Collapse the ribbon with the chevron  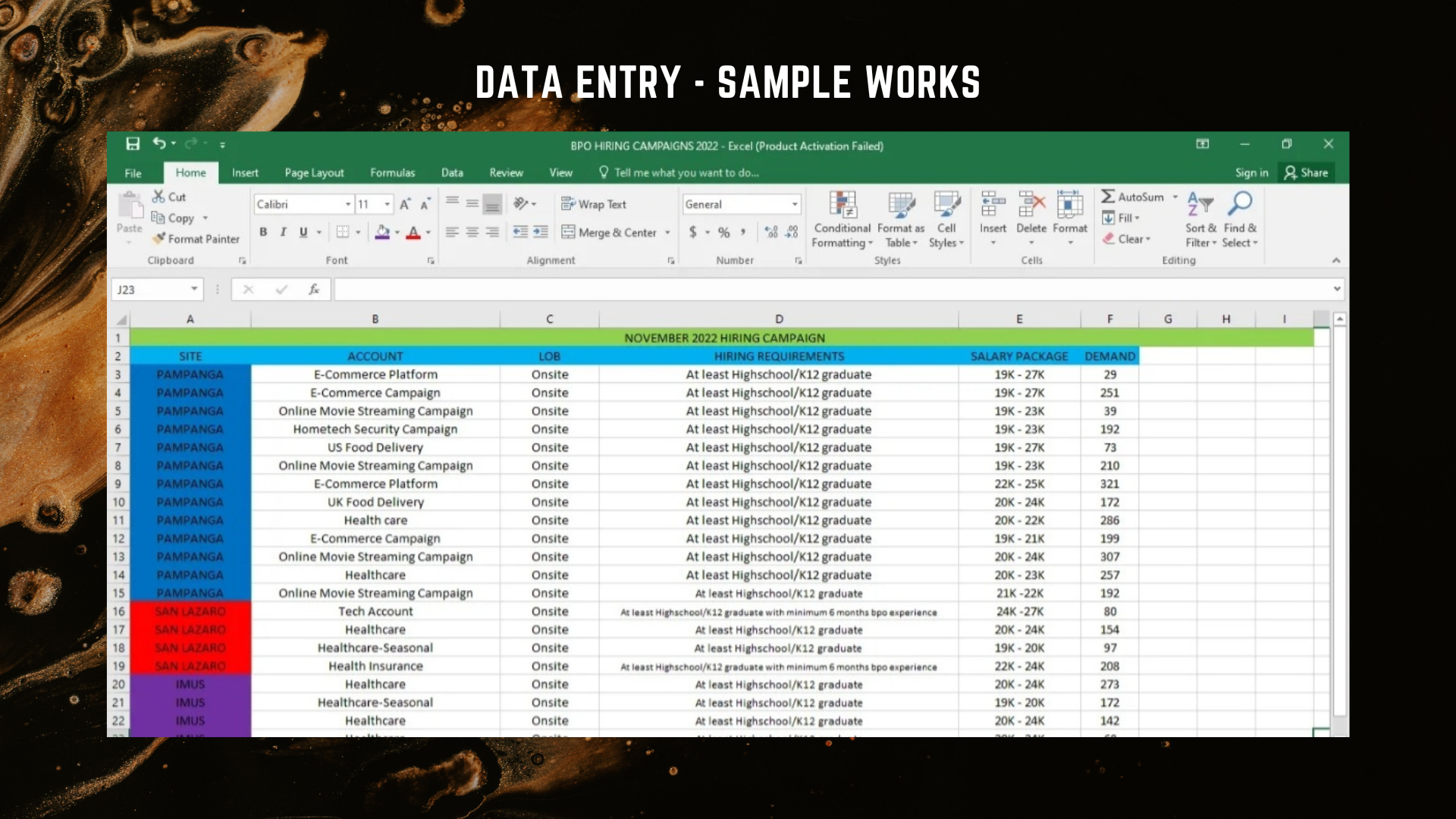coord(1336,260)
